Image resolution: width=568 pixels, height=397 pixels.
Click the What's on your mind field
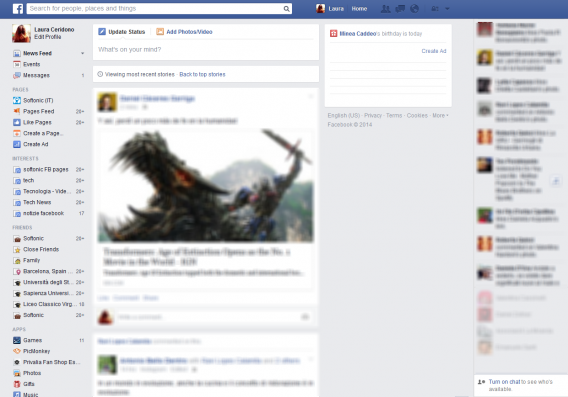click(206, 50)
